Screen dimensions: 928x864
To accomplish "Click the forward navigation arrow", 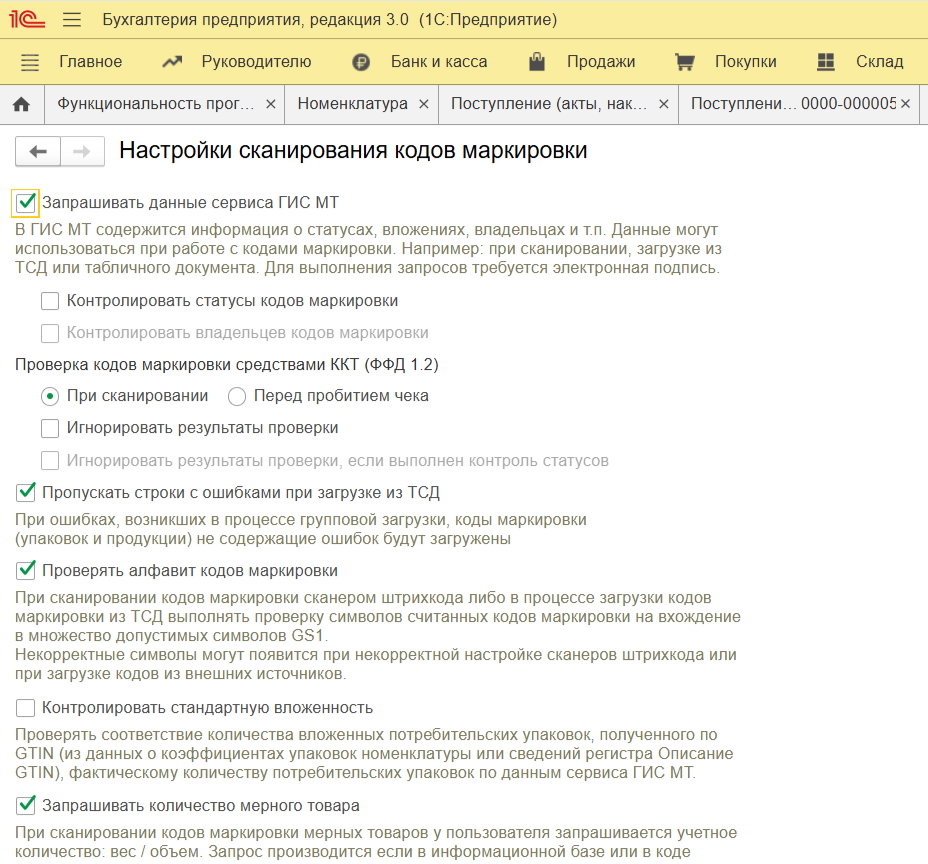I will [83, 151].
